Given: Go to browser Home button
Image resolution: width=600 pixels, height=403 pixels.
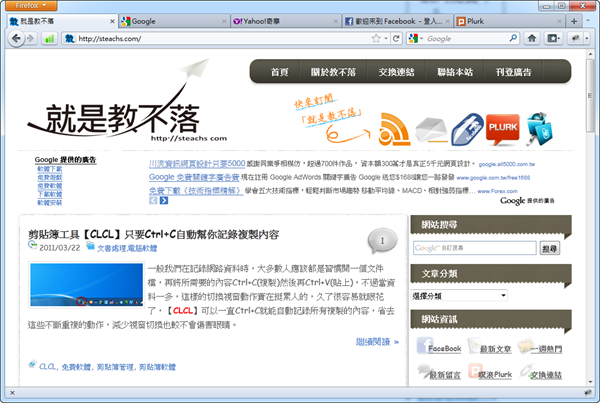Looking at the screenshot, I should [x=532, y=38].
